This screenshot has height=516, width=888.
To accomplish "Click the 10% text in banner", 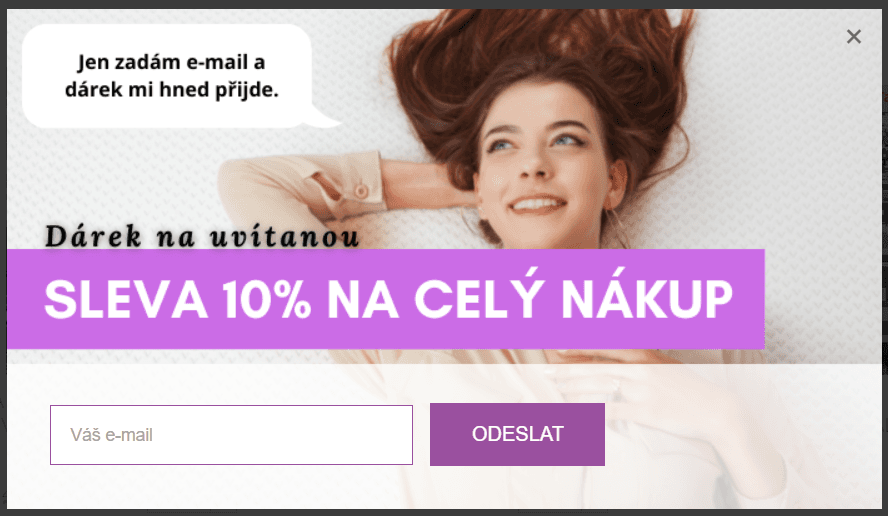I will [x=266, y=299].
